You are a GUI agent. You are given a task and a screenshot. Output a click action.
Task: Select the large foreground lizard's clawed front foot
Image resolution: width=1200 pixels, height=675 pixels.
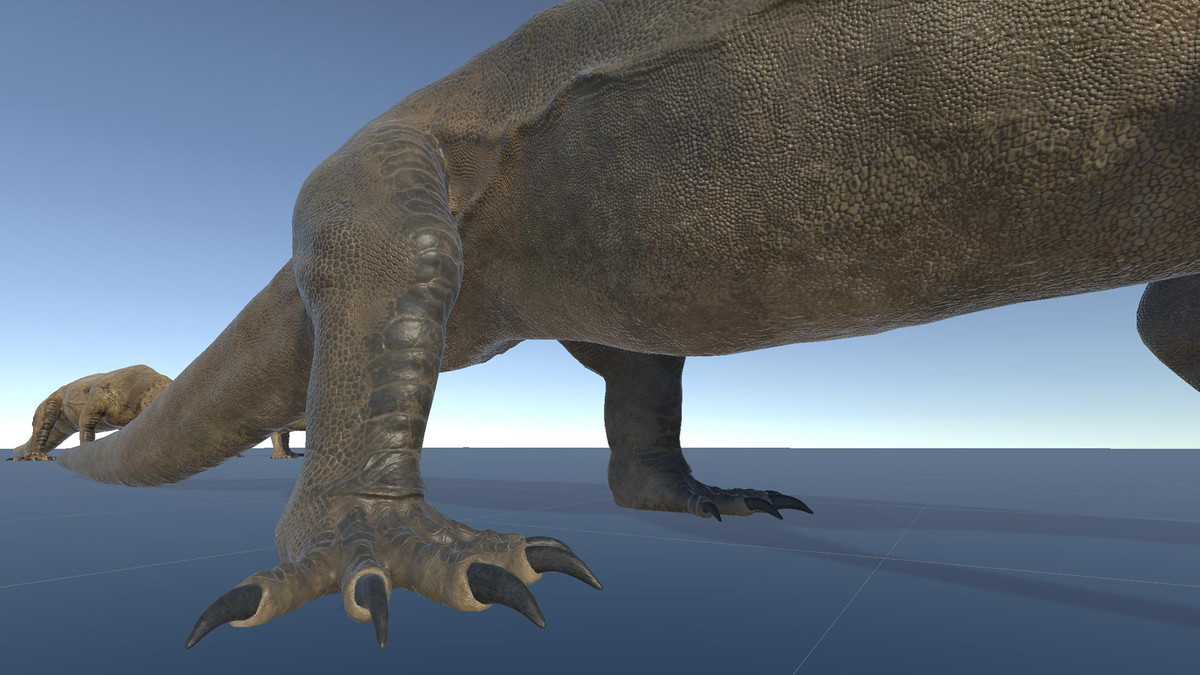click(x=395, y=570)
